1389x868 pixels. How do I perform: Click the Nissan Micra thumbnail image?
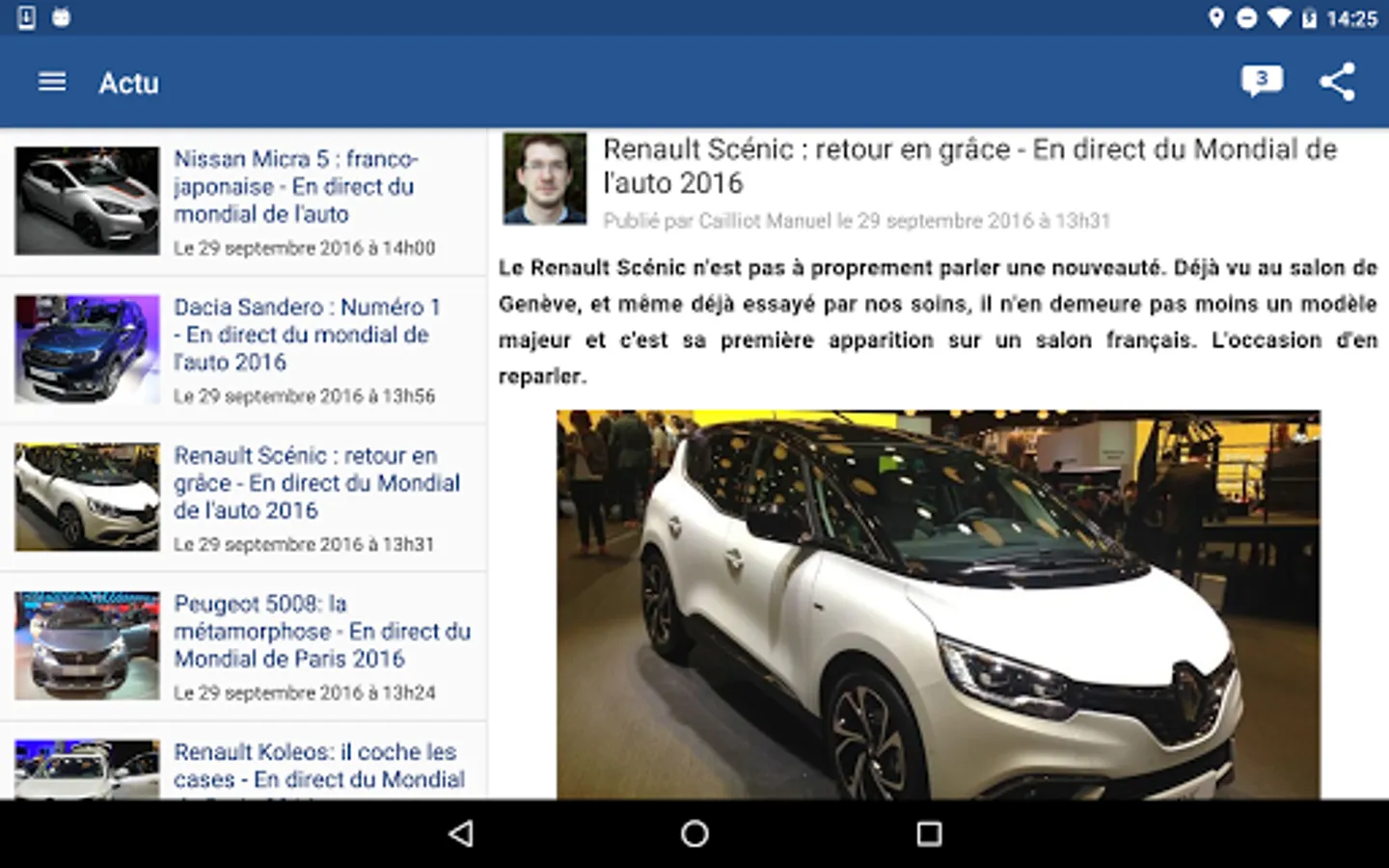point(87,201)
